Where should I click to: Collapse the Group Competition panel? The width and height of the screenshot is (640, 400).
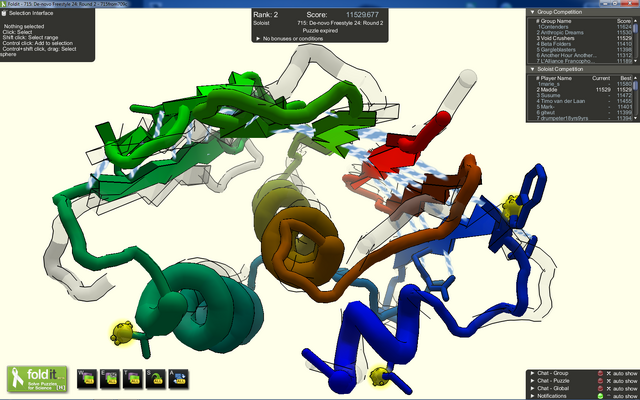pos(532,12)
